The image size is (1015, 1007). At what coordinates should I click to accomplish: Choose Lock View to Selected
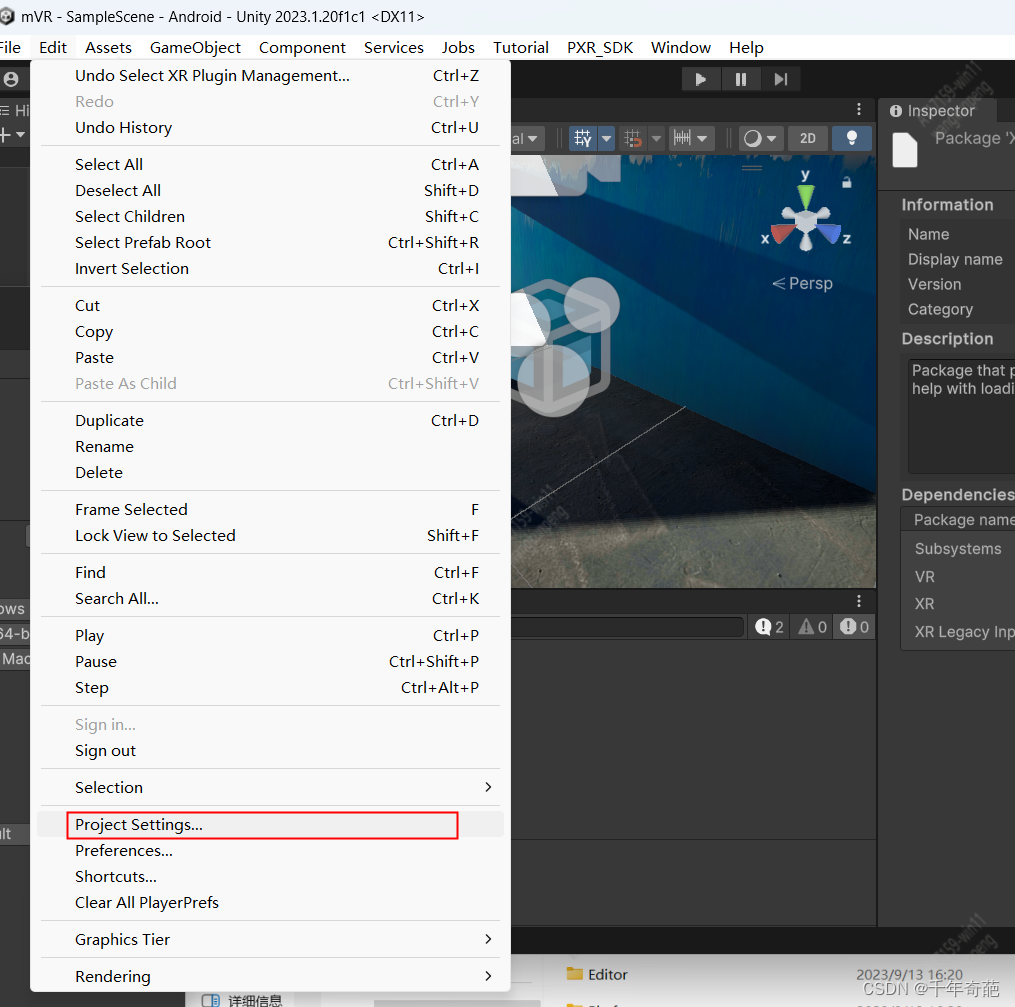[270, 536]
